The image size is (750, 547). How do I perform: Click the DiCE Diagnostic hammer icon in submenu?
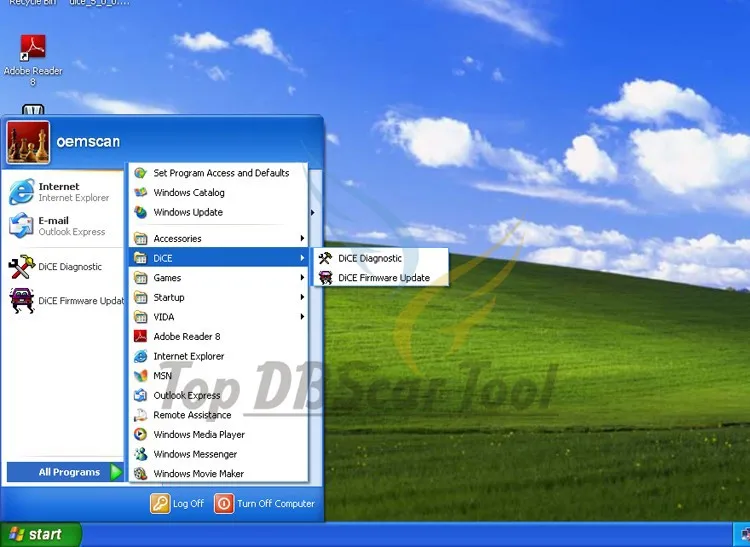click(x=325, y=258)
